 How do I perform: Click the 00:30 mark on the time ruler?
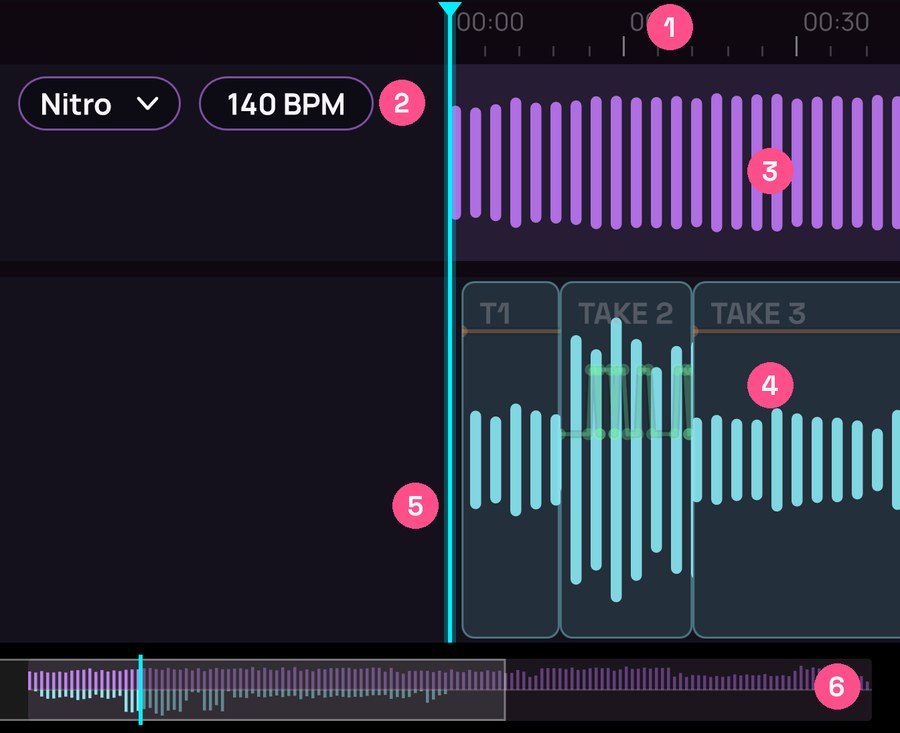click(836, 22)
